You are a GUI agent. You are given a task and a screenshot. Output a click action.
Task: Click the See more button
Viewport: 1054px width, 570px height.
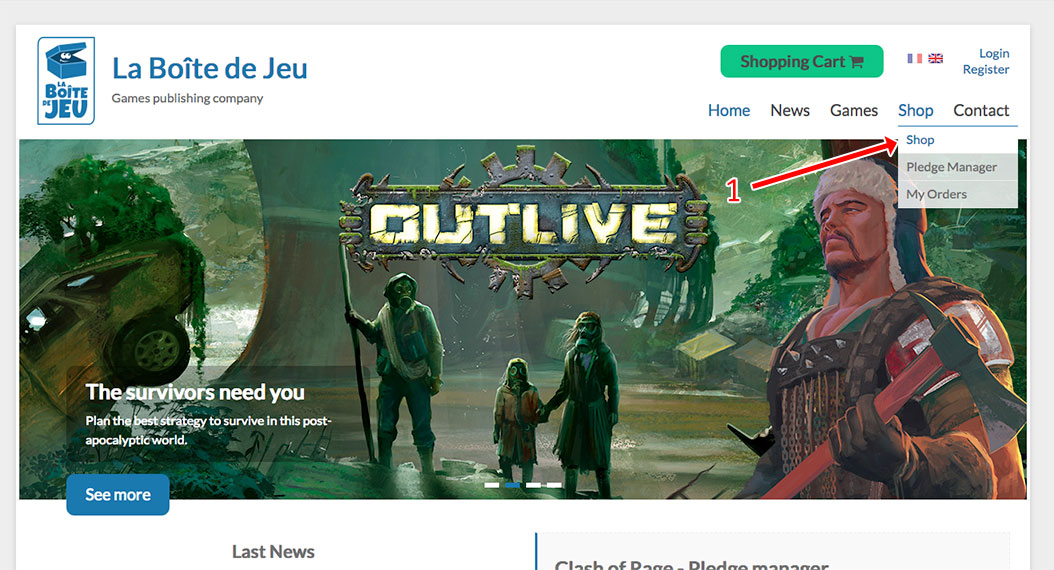118,495
